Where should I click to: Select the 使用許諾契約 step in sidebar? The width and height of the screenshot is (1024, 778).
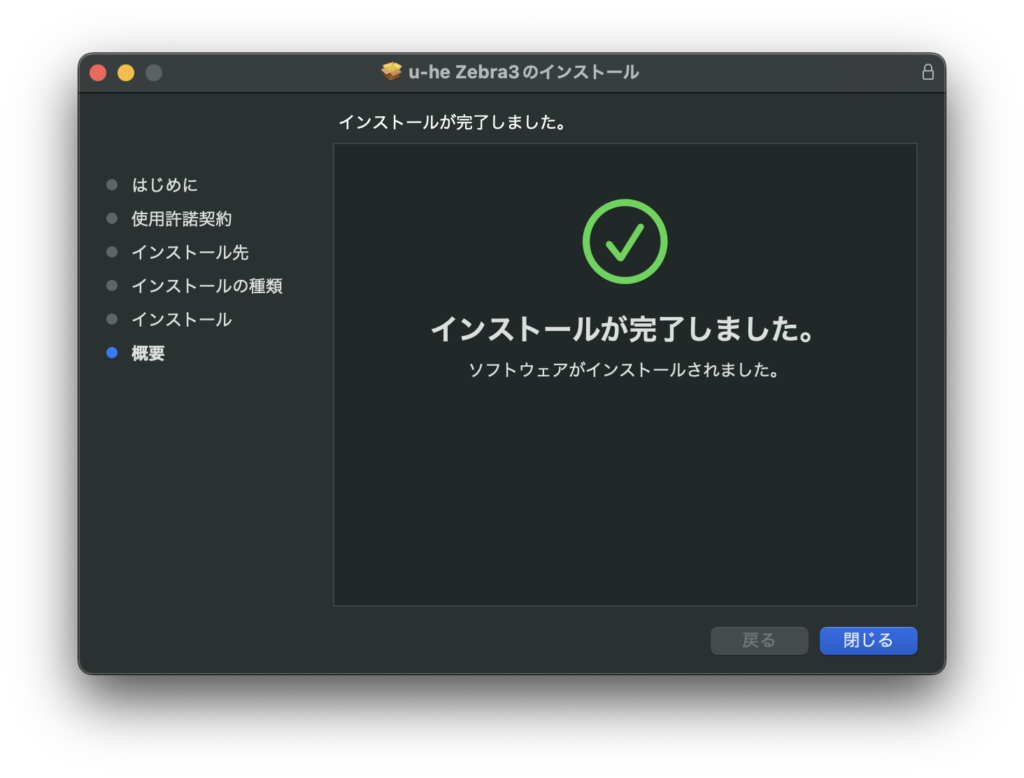click(181, 219)
